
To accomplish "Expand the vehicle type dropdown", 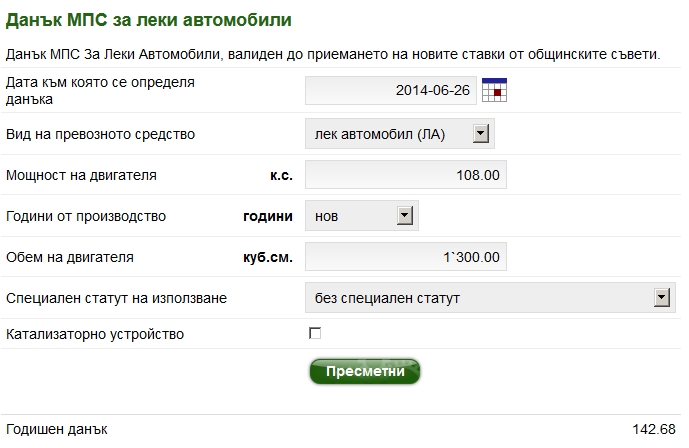I will coord(481,134).
